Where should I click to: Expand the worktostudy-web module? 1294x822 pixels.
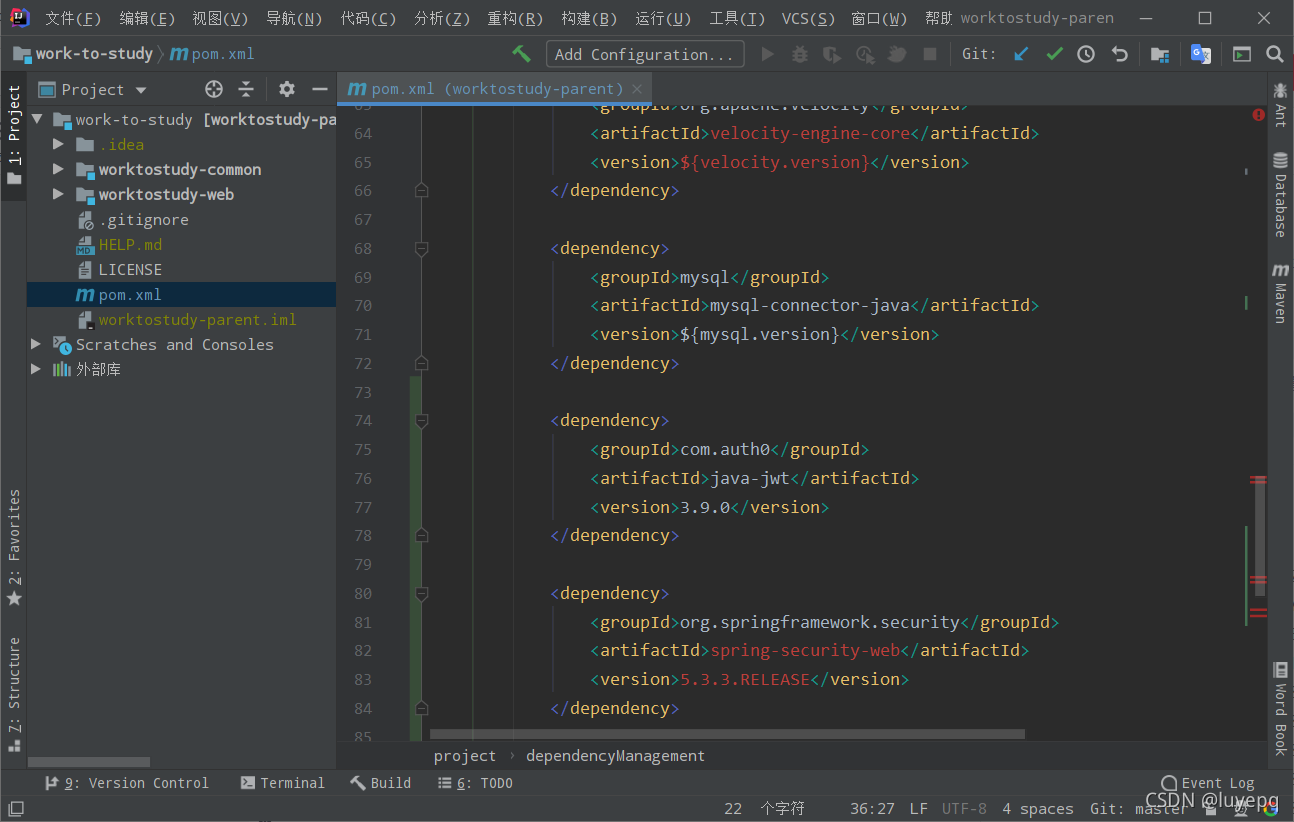[x=59, y=194]
